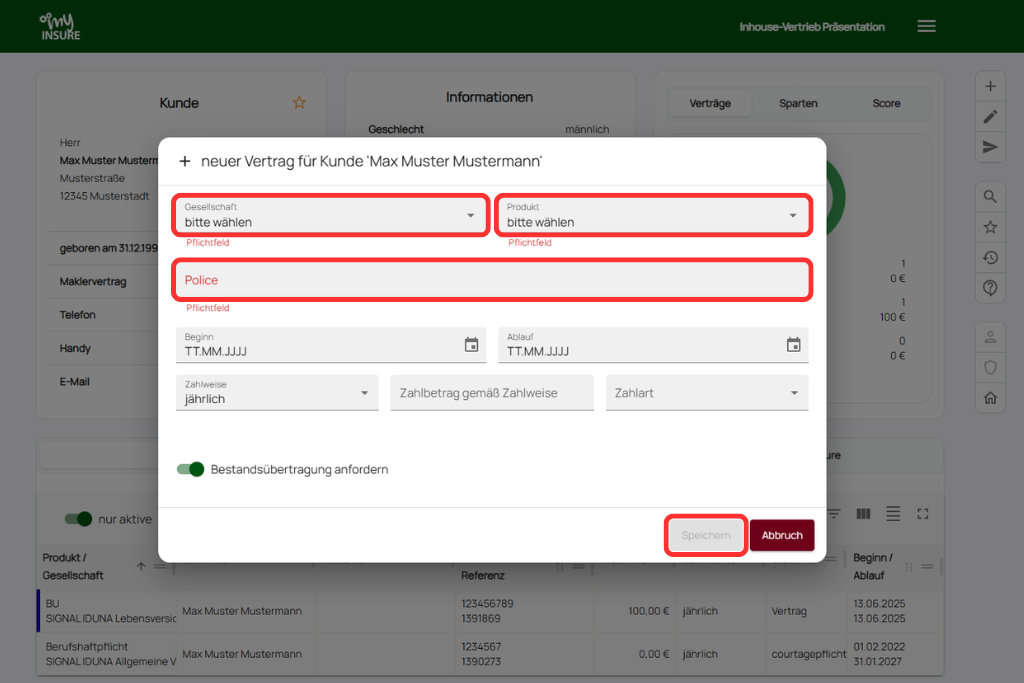Click the pencil edit icon in sidebar

click(x=990, y=117)
